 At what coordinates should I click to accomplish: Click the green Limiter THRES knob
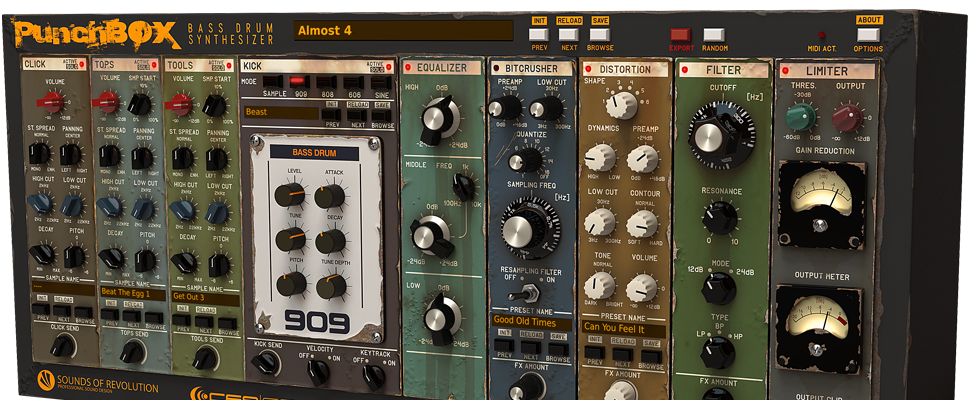point(801,117)
